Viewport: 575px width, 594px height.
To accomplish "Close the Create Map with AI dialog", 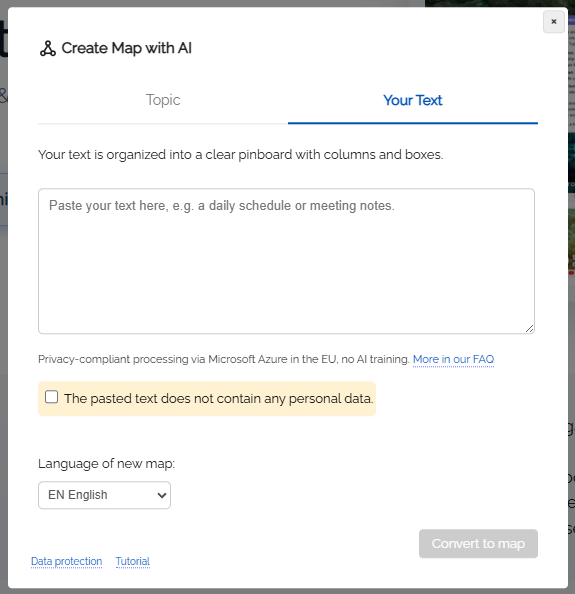I will point(553,22).
